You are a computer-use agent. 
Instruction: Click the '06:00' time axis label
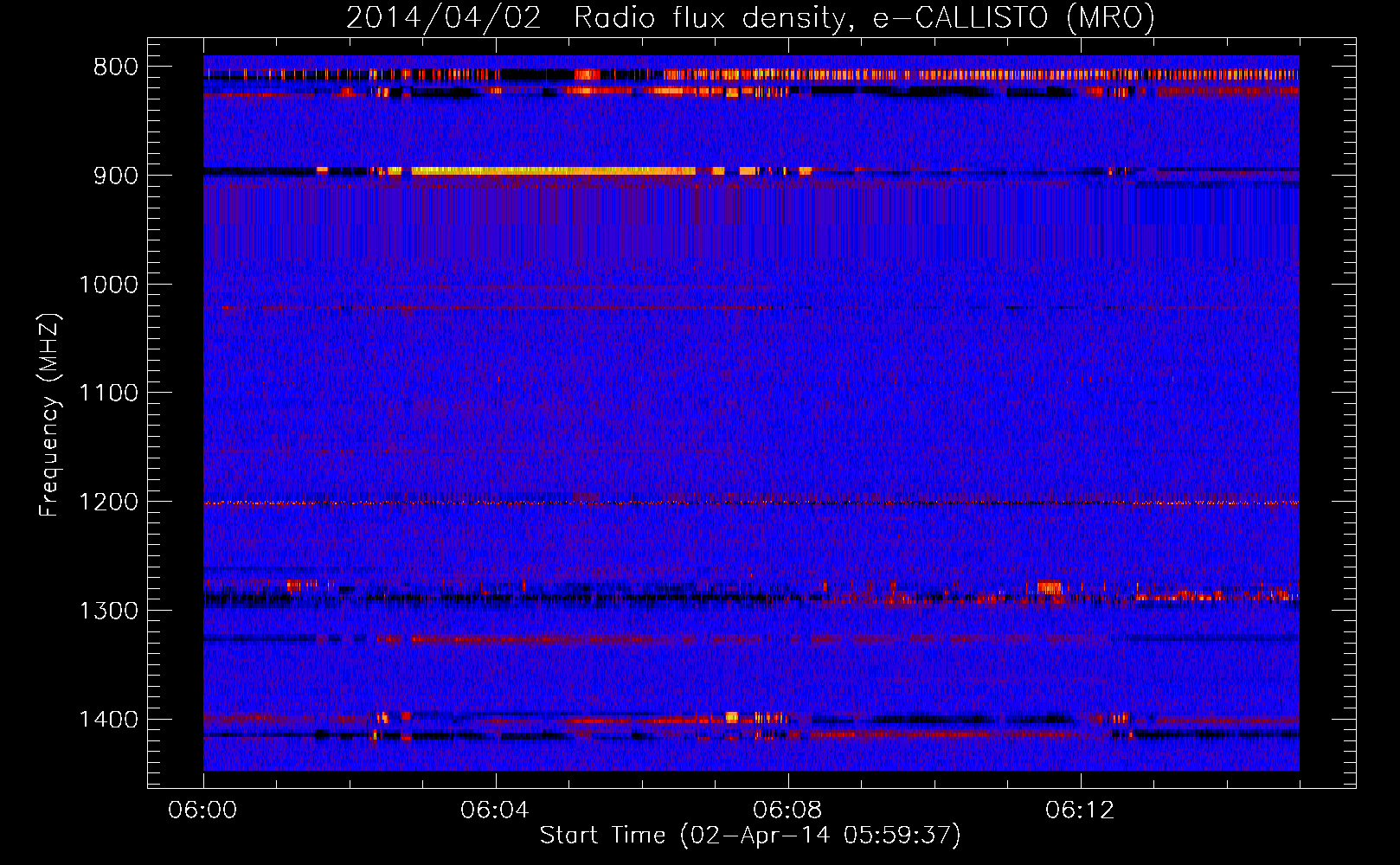click(203, 811)
